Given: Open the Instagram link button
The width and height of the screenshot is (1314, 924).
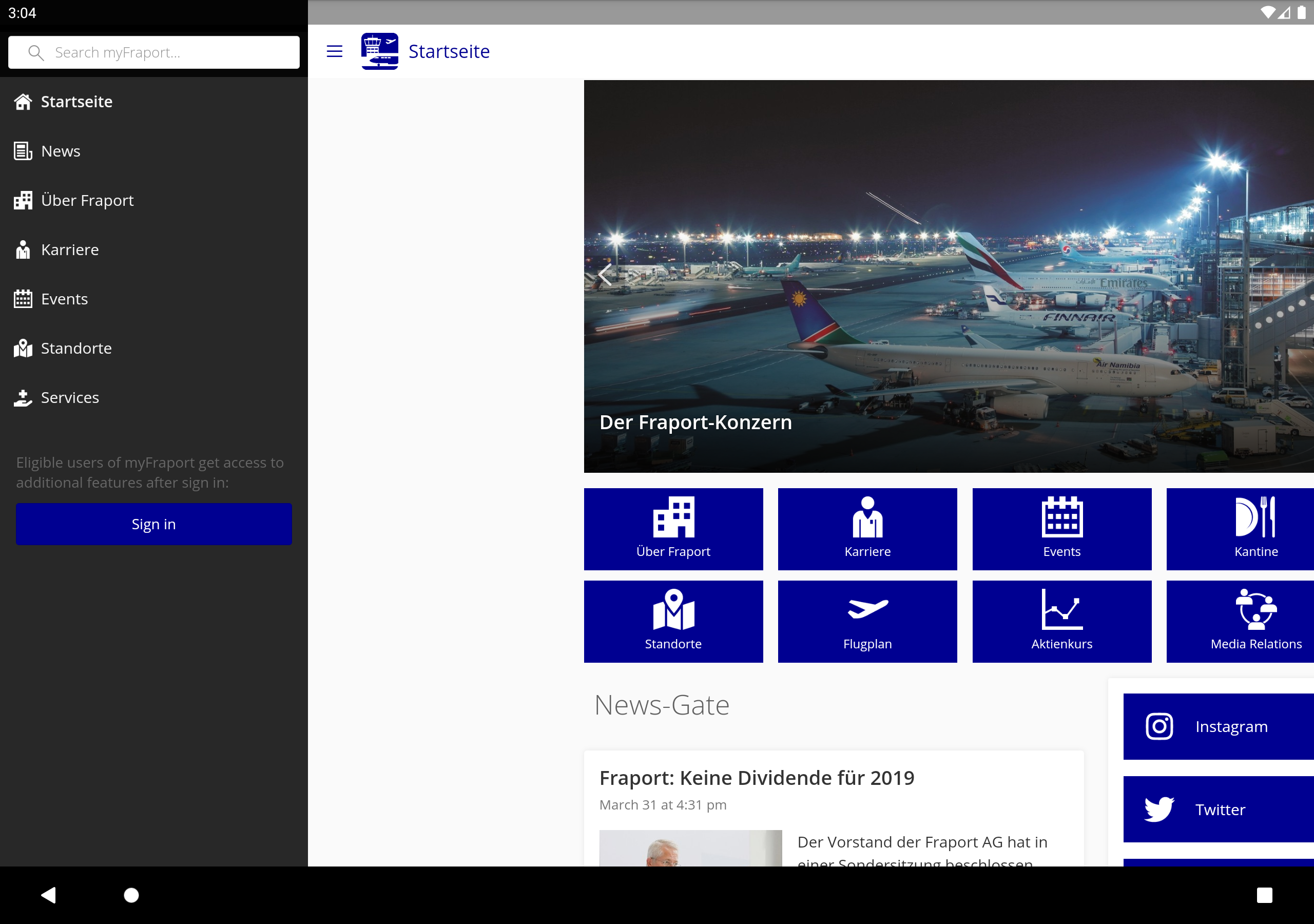Looking at the screenshot, I should 1218,726.
